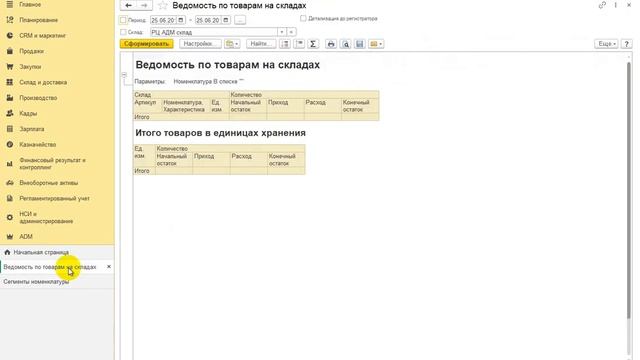Open the Еще menu dropdown
The height and width of the screenshot is (360, 640).
[x=606, y=44]
